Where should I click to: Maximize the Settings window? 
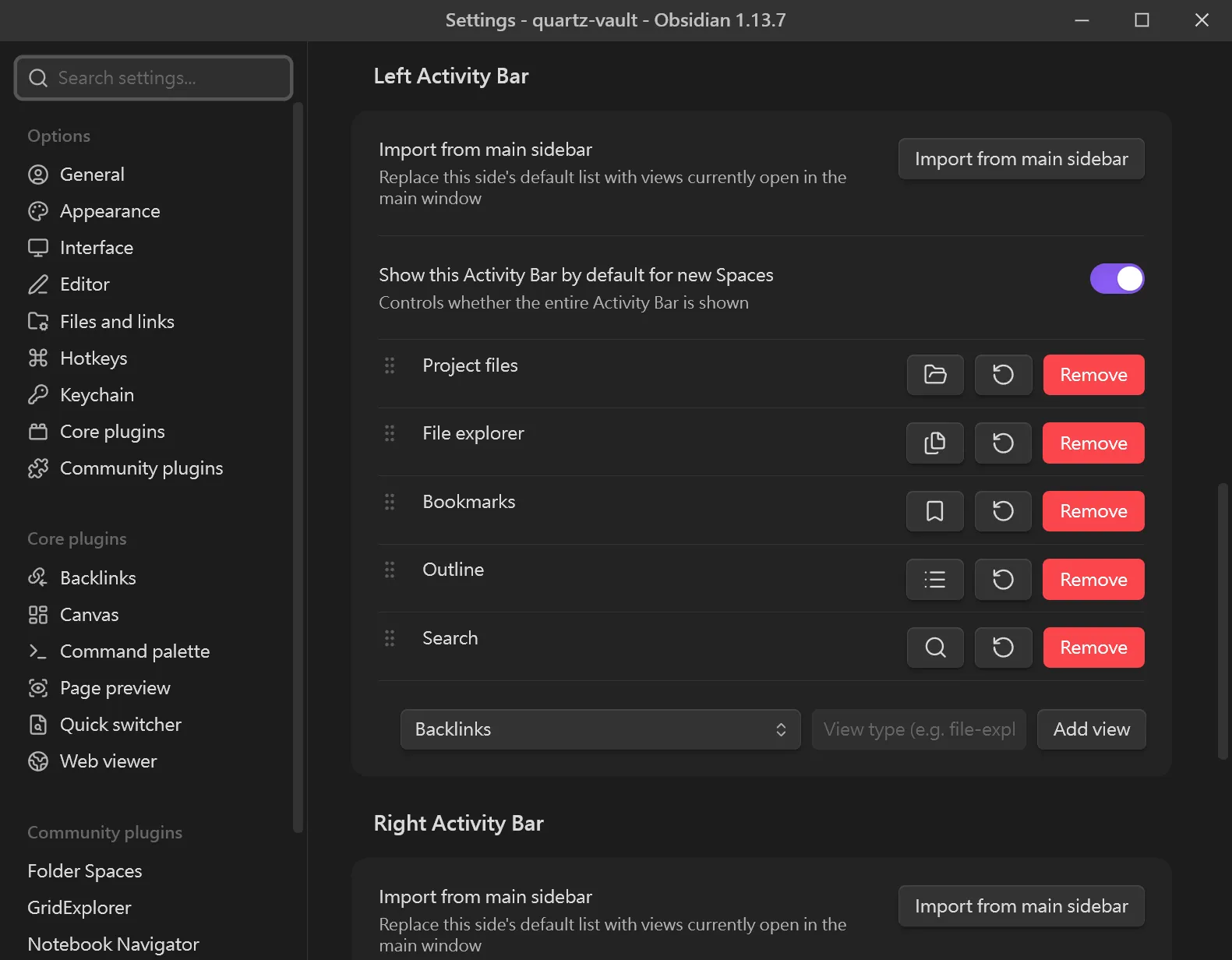pos(1142,20)
